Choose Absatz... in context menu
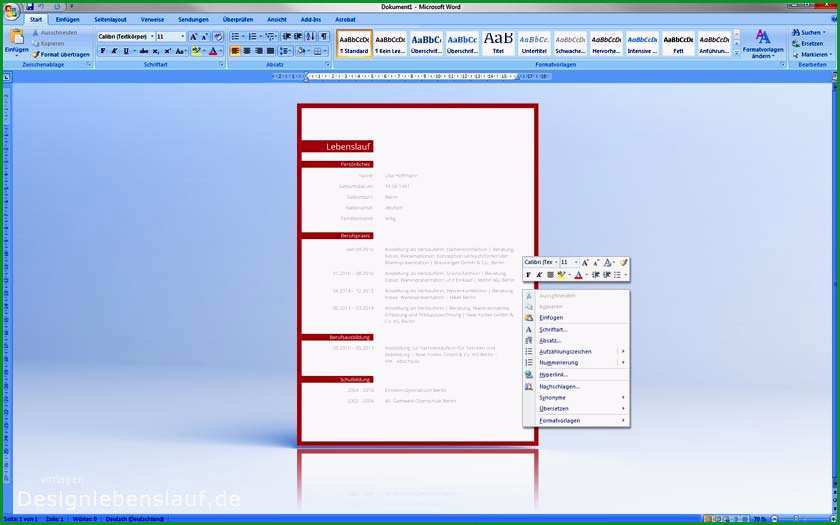The width and height of the screenshot is (840, 525). [576, 341]
